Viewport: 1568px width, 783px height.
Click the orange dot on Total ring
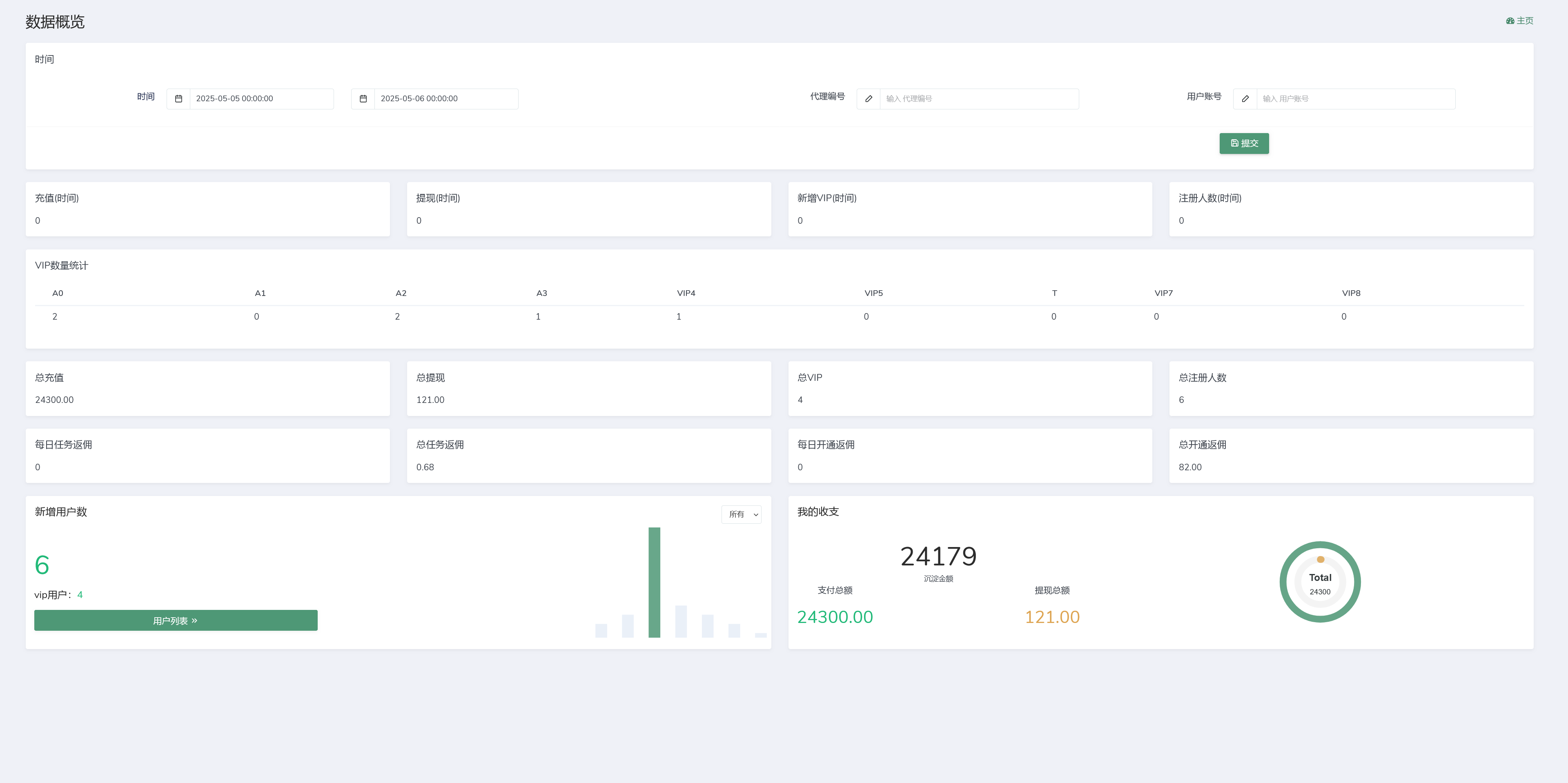pos(1320,559)
